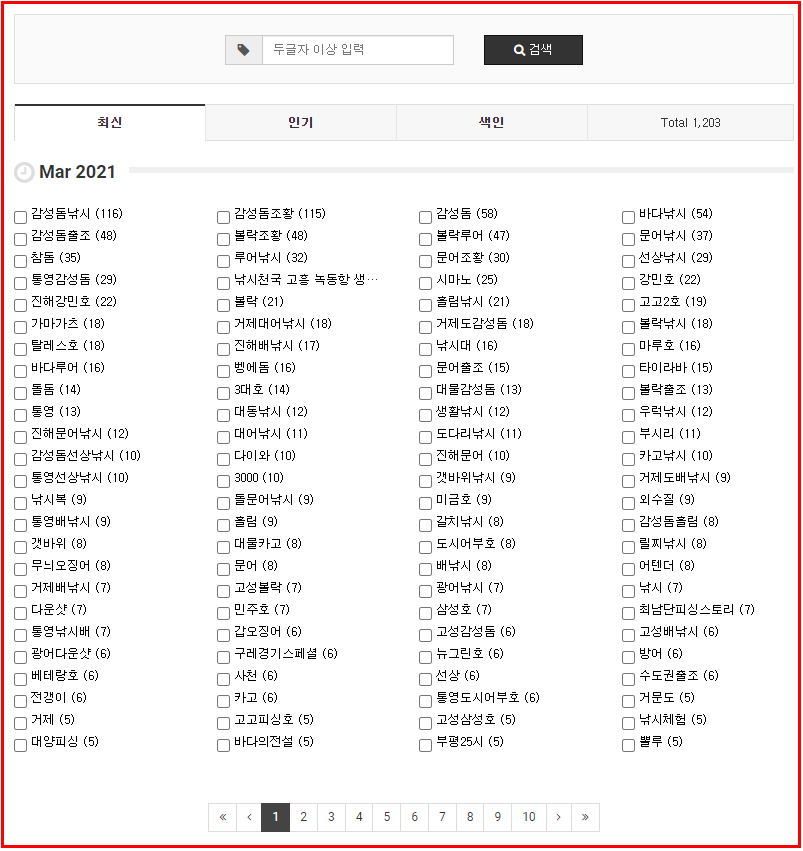Viewport: 803px width, 851px height.
Task: Jump to last page with double-right arrow
Action: pyautogui.click(x=585, y=817)
